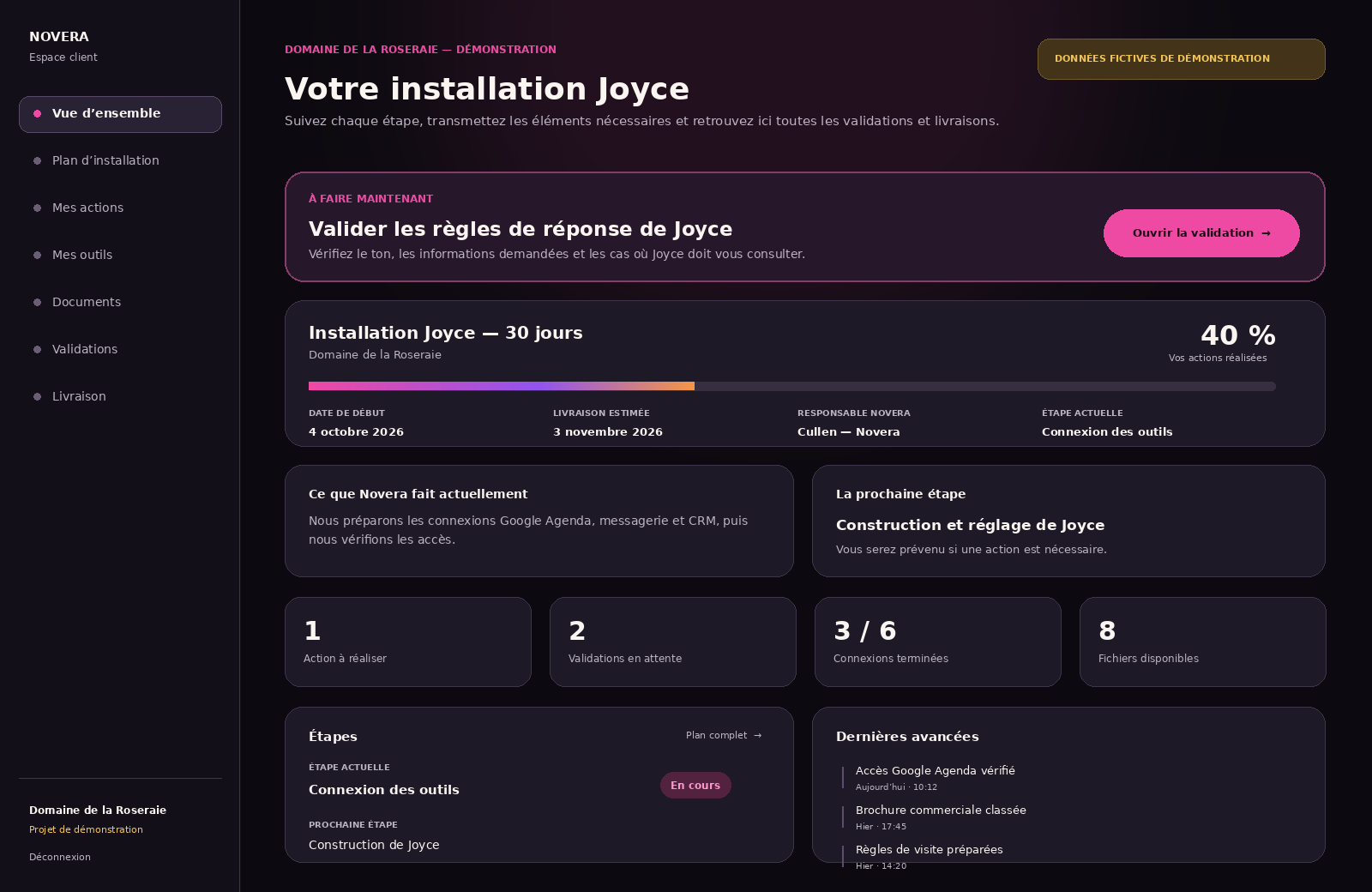Open the Validations en attente card
The height and width of the screenshot is (892, 1372).
[673, 642]
